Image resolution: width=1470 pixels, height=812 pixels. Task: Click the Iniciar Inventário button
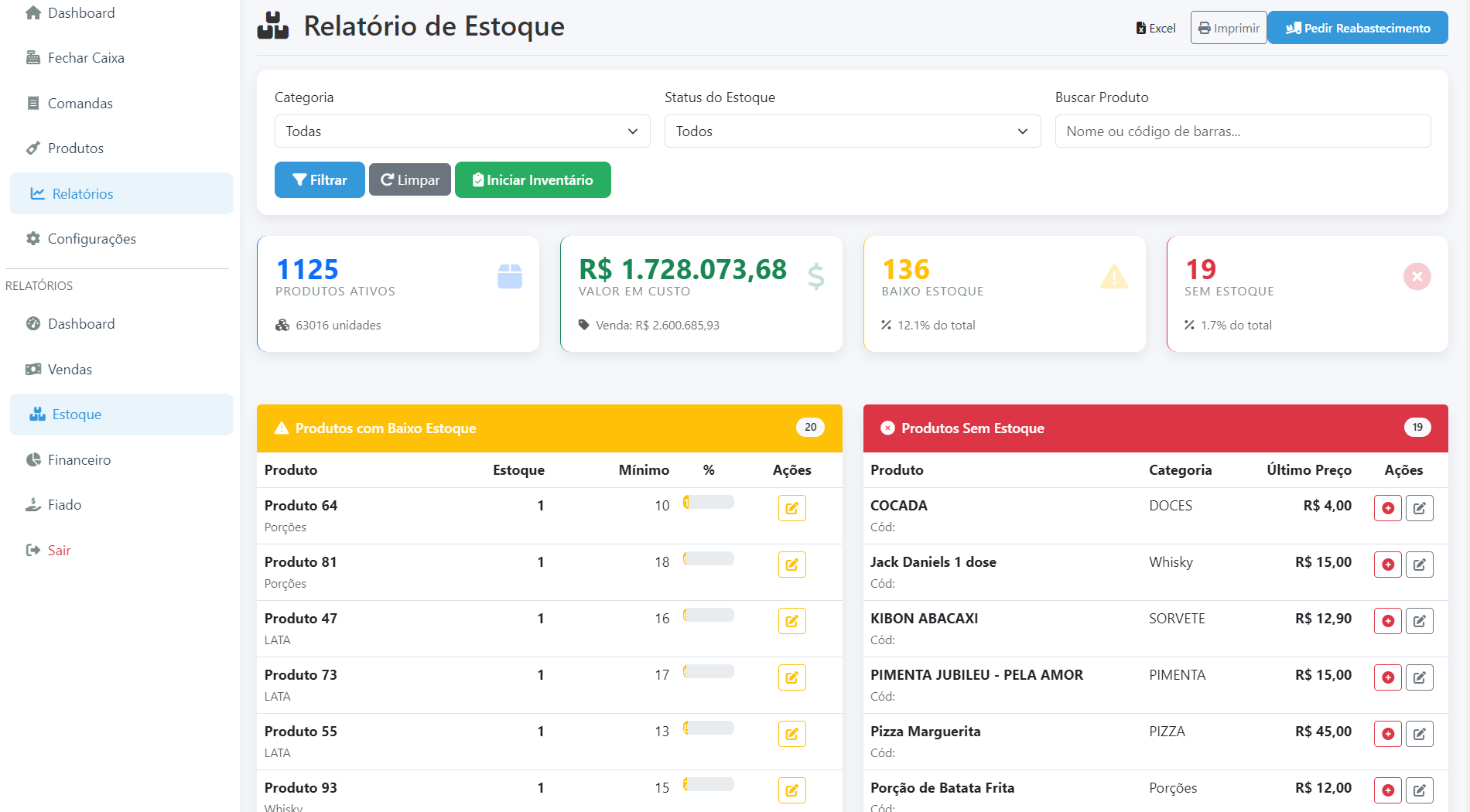click(x=532, y=180)
